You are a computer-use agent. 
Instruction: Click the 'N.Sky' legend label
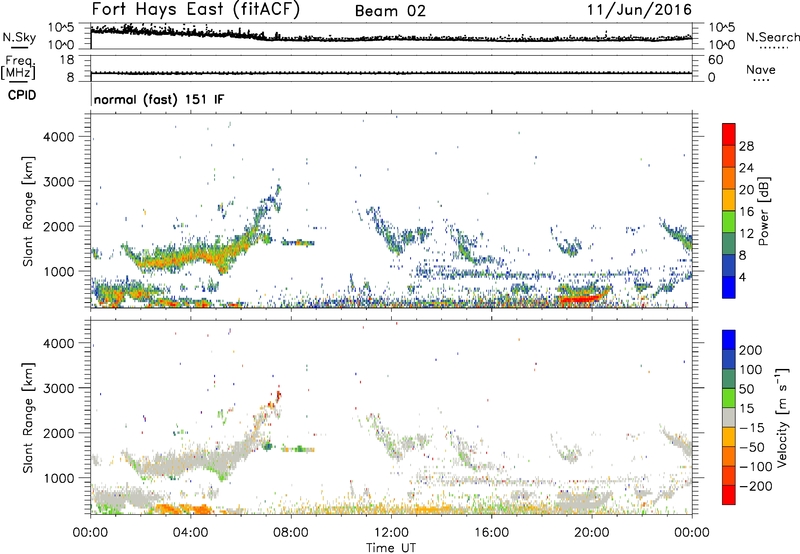point(19,37)
